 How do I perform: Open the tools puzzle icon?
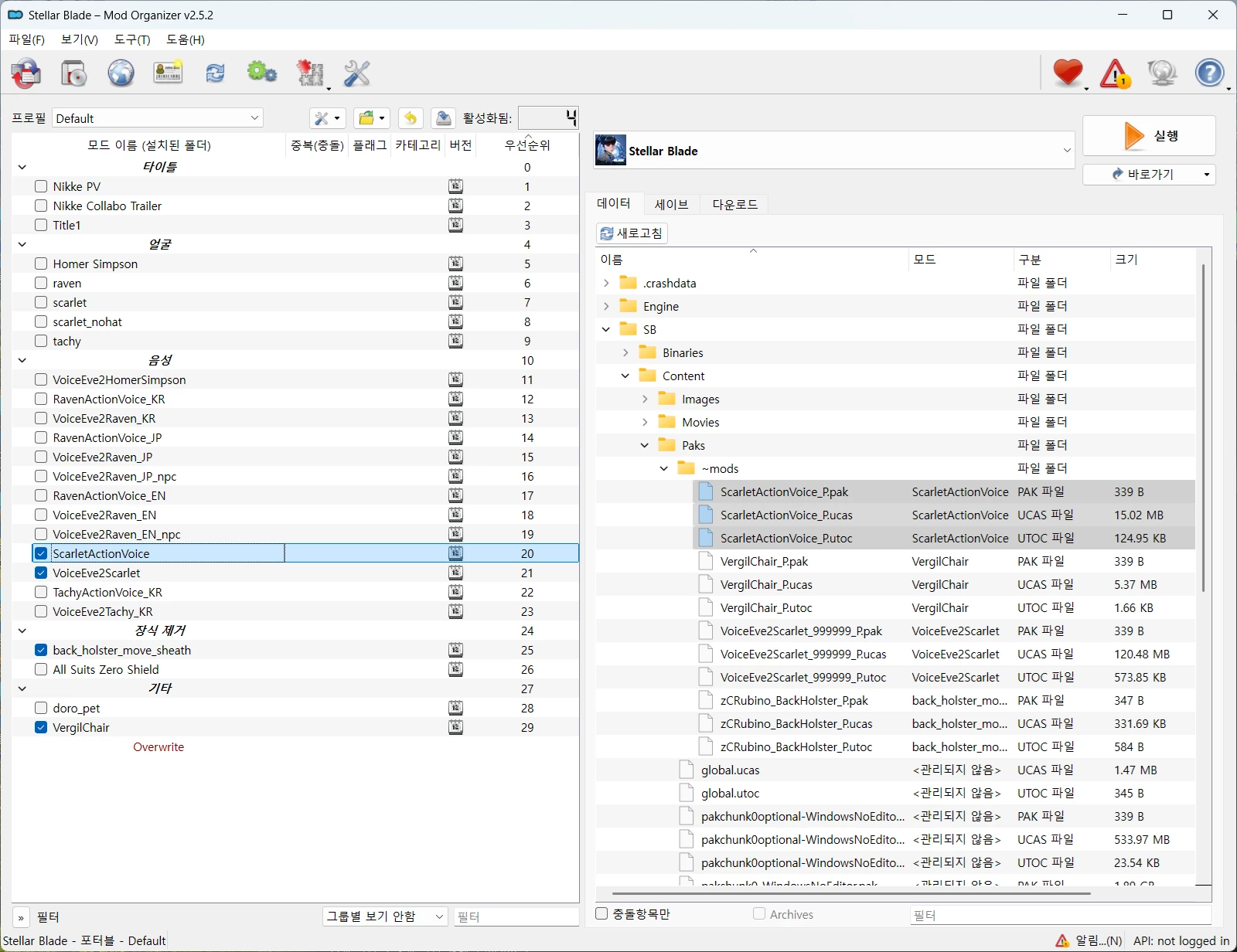[x=311, y=73]
